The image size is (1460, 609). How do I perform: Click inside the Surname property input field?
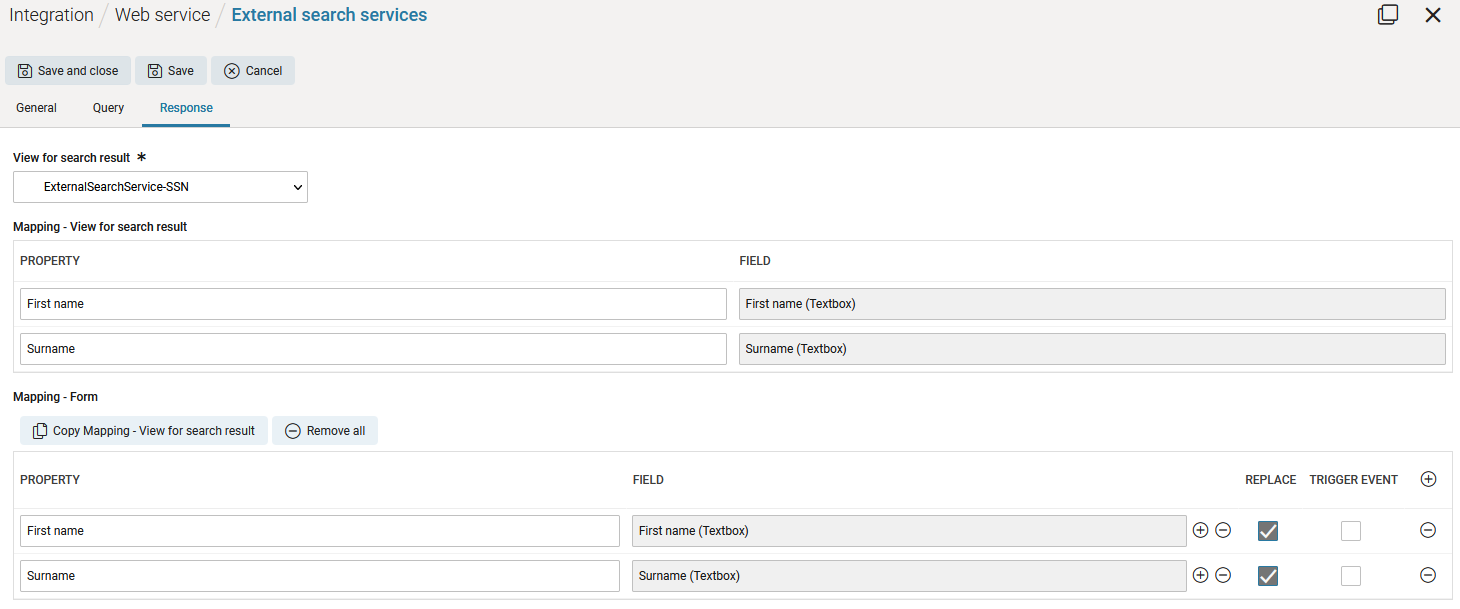[x=320, y=575]
